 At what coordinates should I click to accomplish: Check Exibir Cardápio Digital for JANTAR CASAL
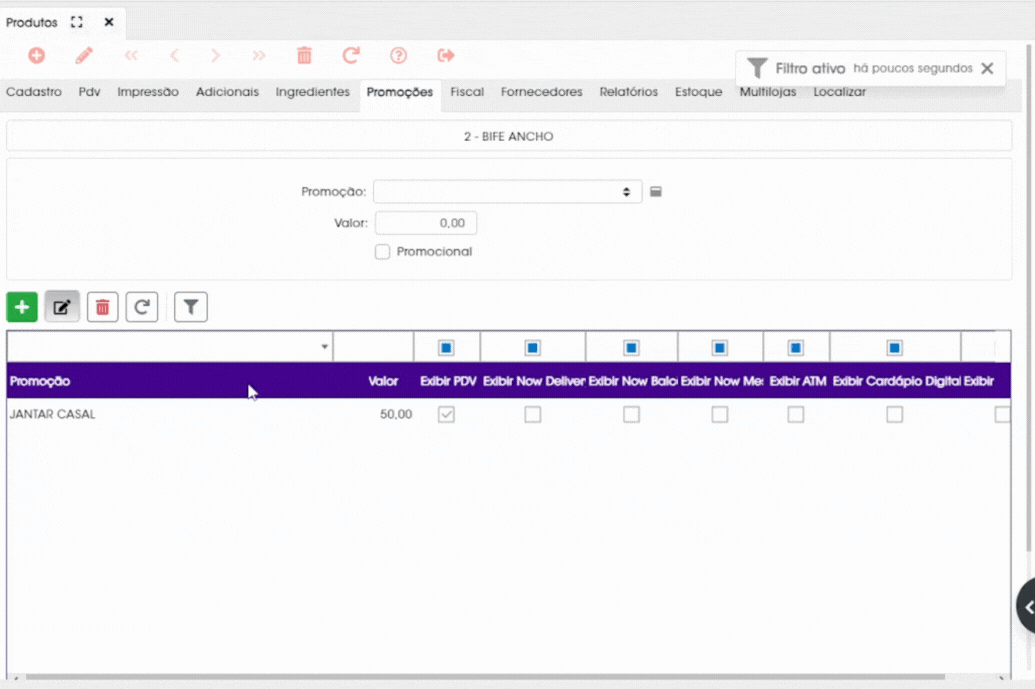pyautogui.click(x=894, y=414)
